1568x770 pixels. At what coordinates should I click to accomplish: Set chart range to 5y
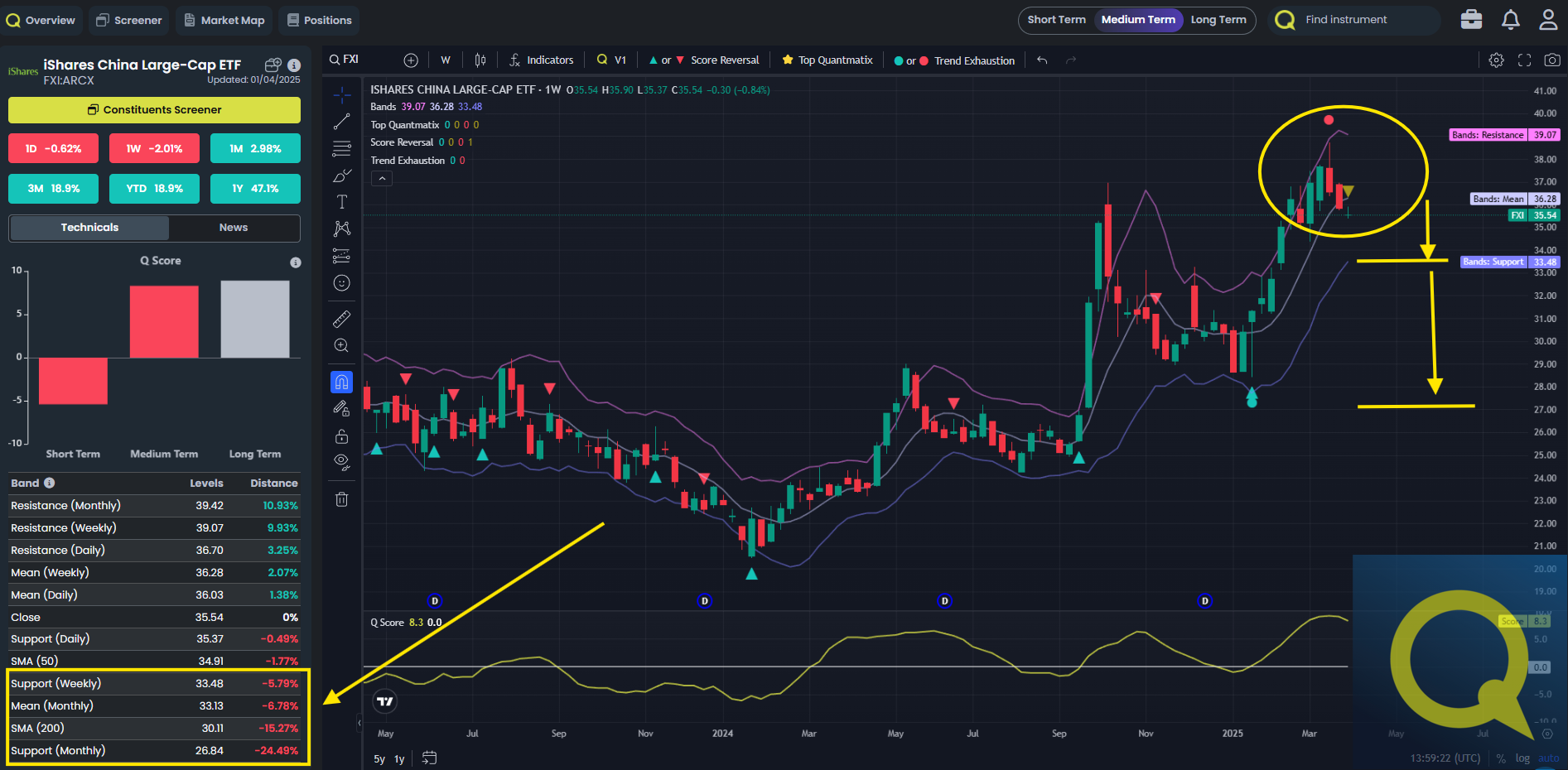379,758
